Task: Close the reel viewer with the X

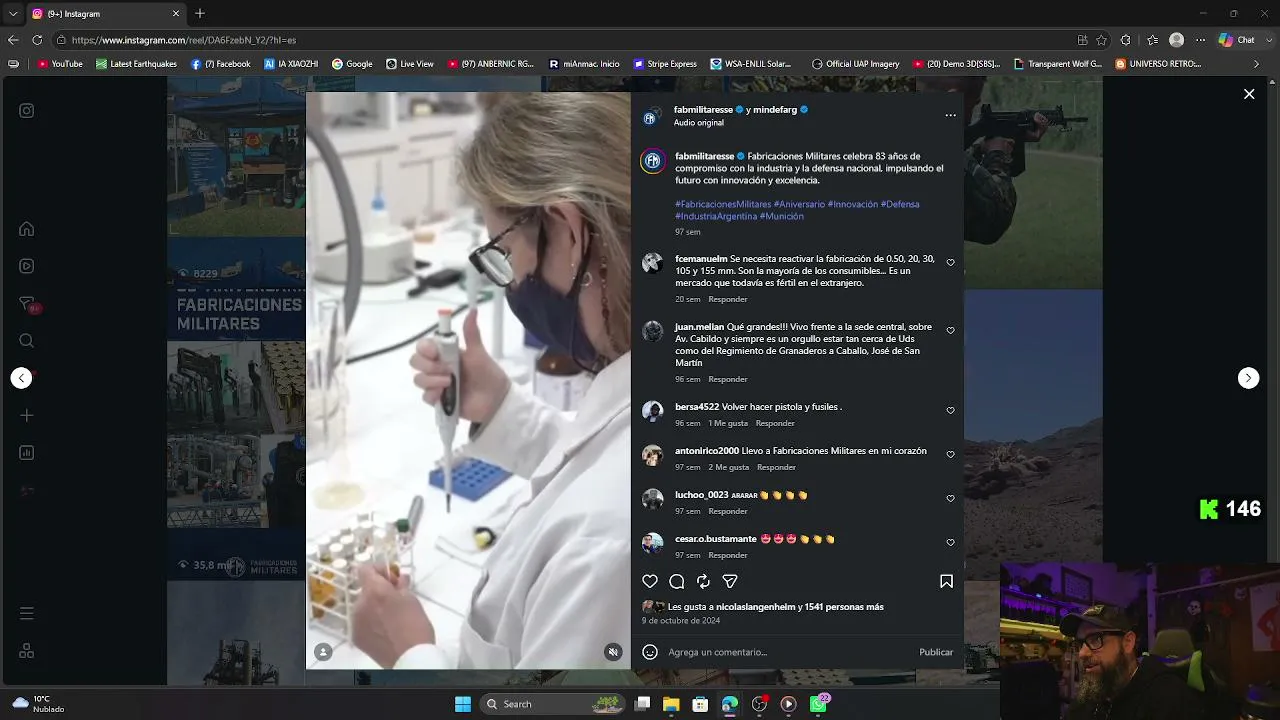Action: coord(1249,94)
